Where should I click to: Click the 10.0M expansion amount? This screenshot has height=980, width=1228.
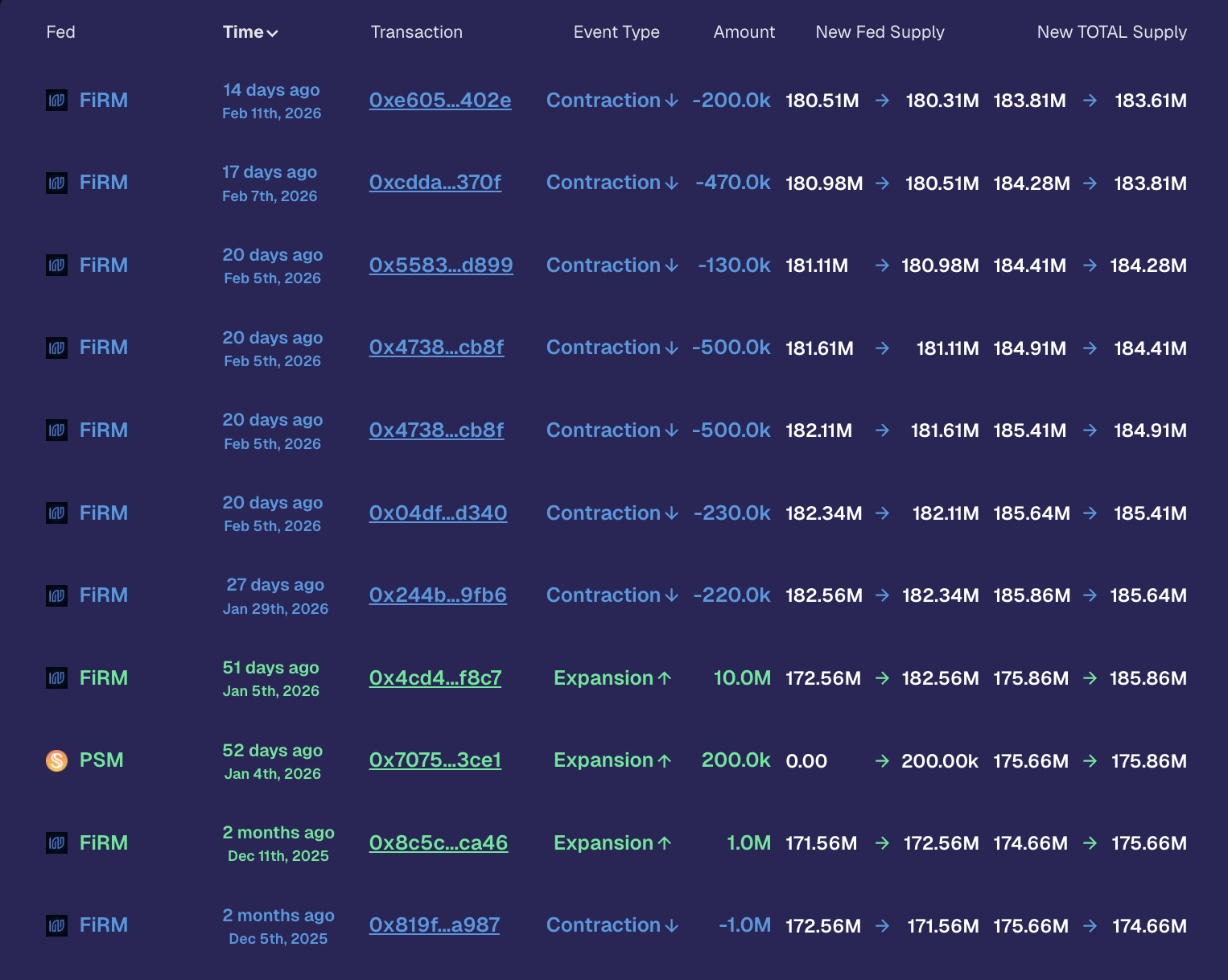click(x=742, y=678)
